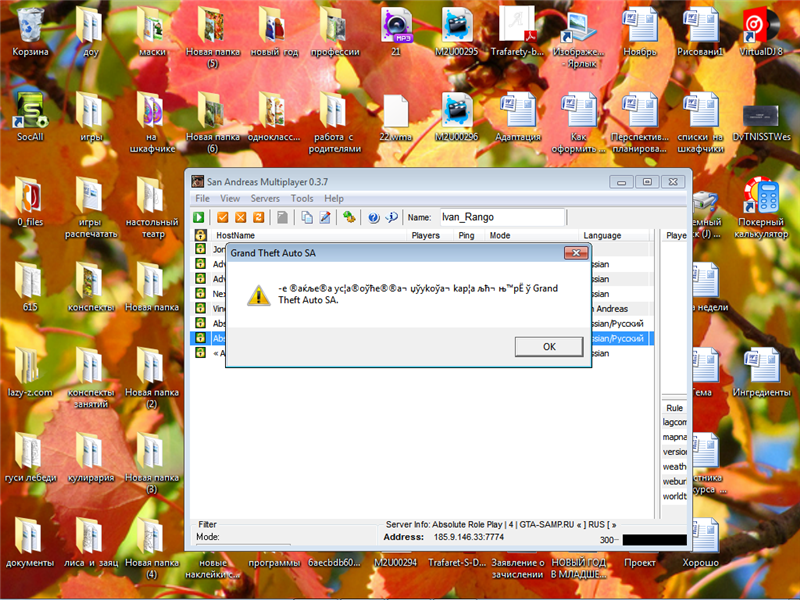Image resolution: width=800 pixels, height=600 pixels.
Task: Click the Name field containing Ivan_Rango
Action: point(502,217)
